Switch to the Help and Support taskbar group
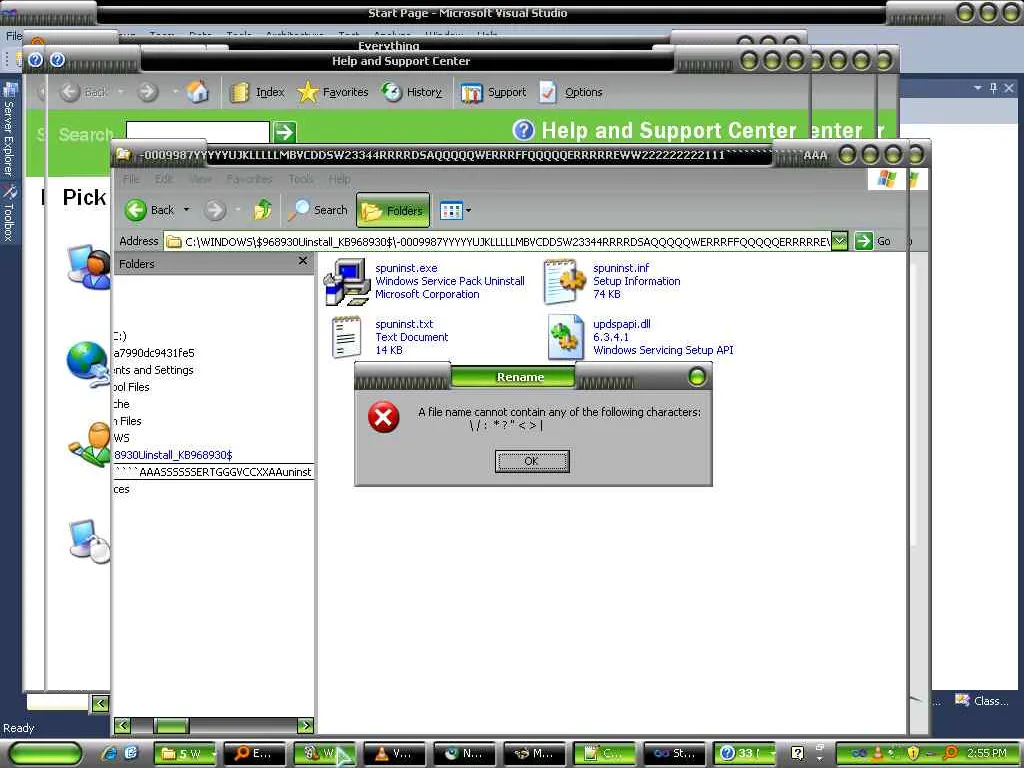The image size is (1024, 768). click(x=744, y=753)
